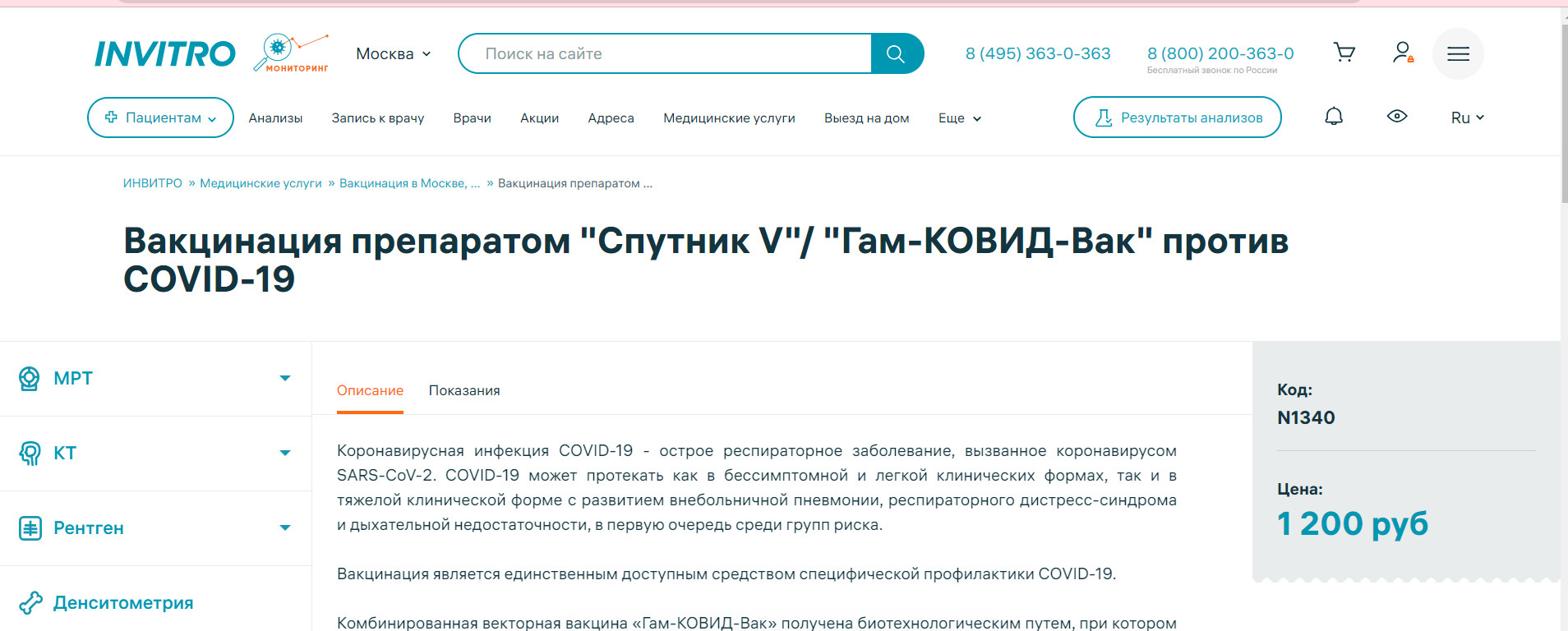The image size is (1568, 631).
Task: Click the code value N1340
Action: 1306,418
